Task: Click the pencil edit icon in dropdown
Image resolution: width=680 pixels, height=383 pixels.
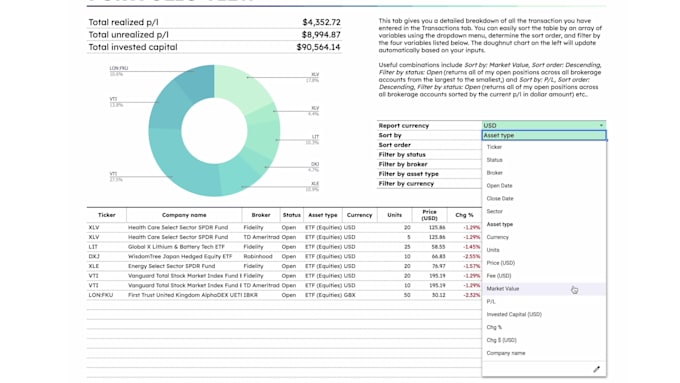Action: (596, 369)
